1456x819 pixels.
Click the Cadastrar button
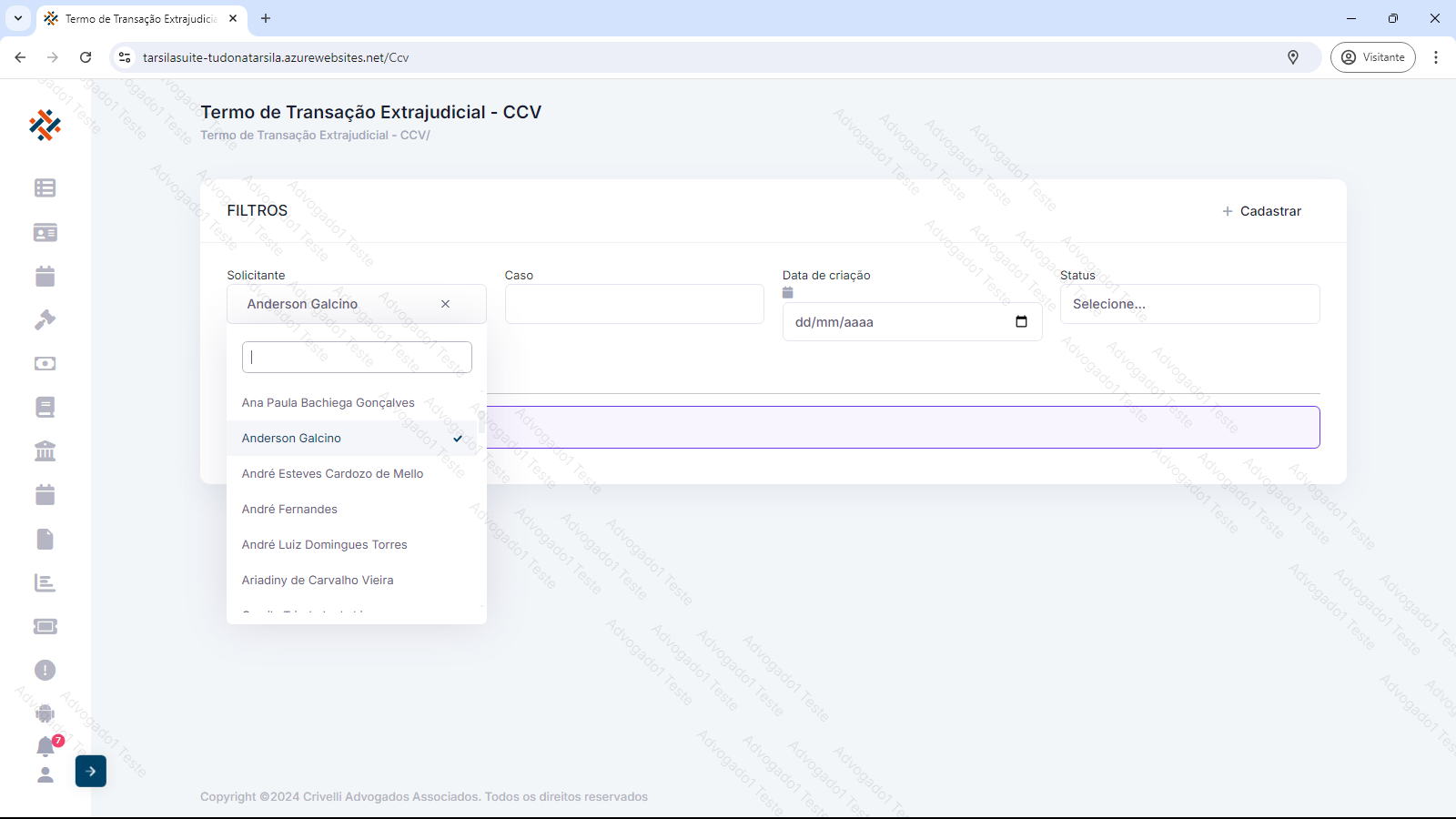[x=1261, y=211]
